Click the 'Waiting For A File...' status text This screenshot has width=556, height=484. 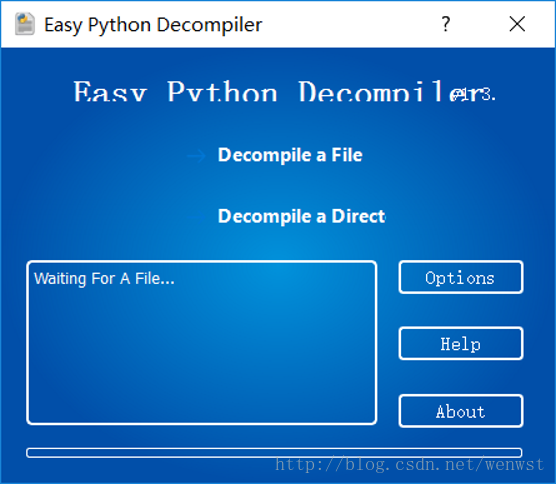pyautogui.click(x=104, y=279)
